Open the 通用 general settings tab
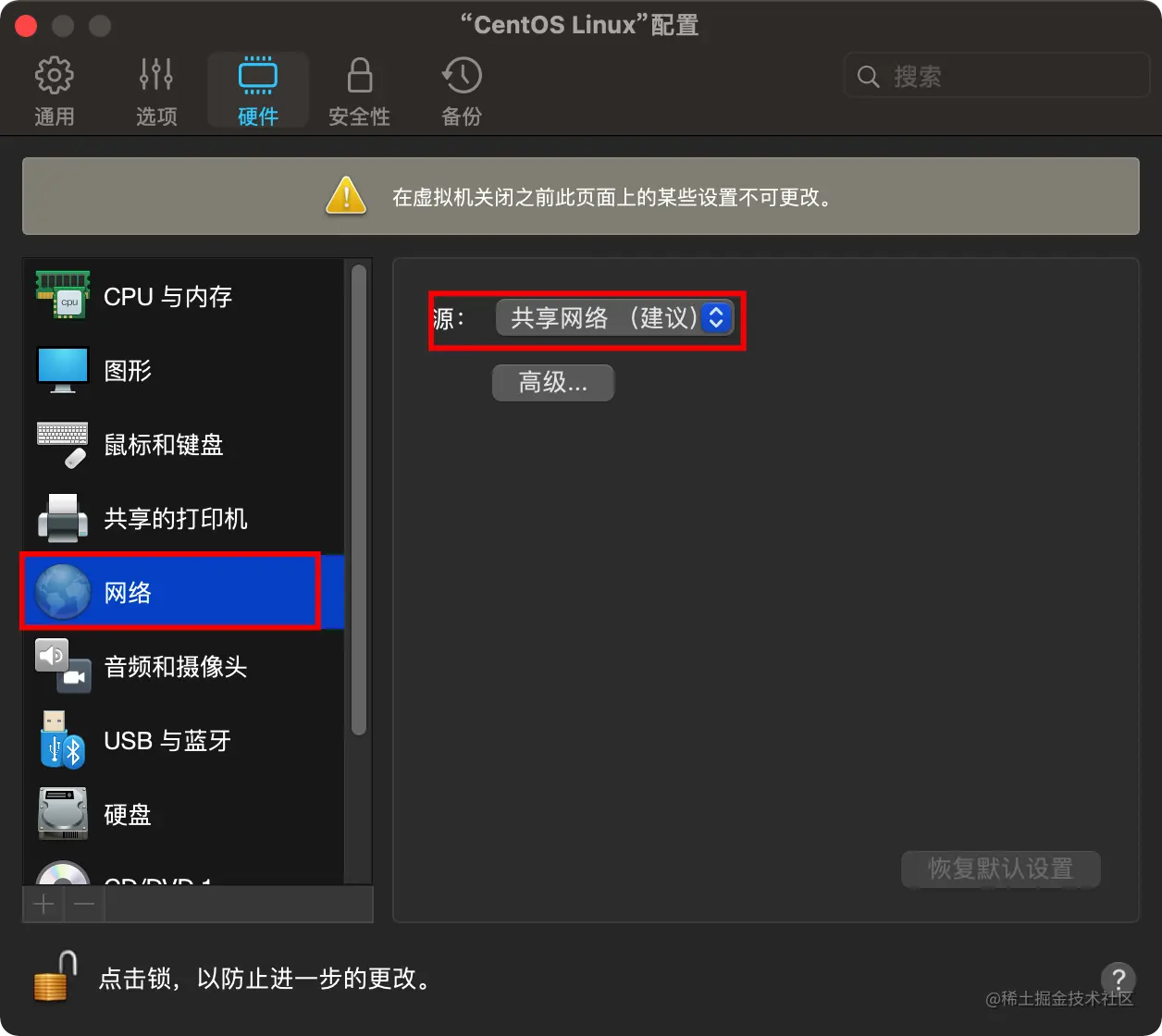Image resolution: width=1162 pixels, height=1036 pixels. click(54, 92)
